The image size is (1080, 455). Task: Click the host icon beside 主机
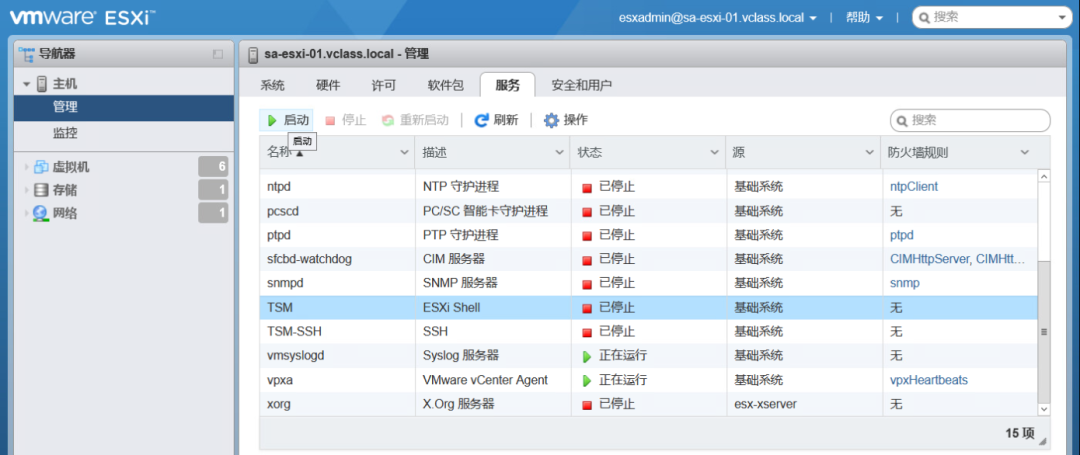click(42, 84)
